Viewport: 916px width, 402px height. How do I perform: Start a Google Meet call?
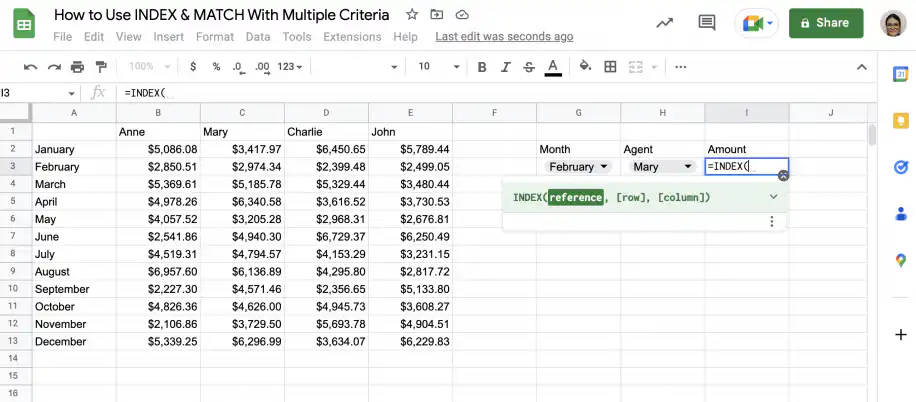pyautogui.click(x=753, y=23)
